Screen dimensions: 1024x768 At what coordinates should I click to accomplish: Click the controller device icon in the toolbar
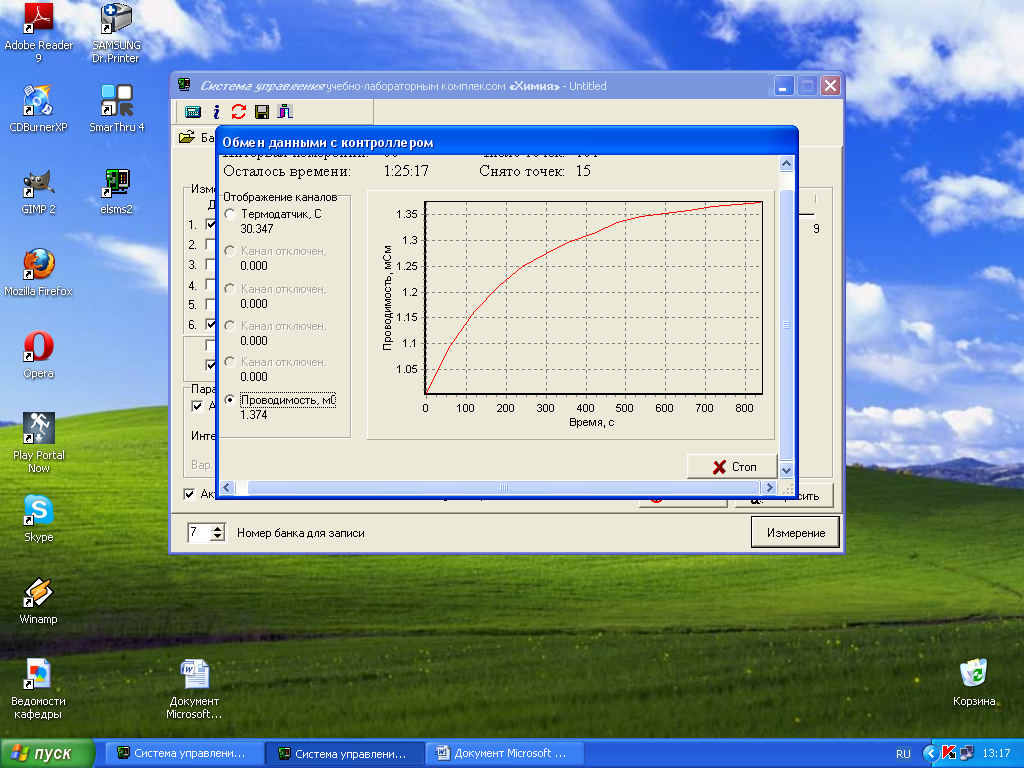coord(193,112)
